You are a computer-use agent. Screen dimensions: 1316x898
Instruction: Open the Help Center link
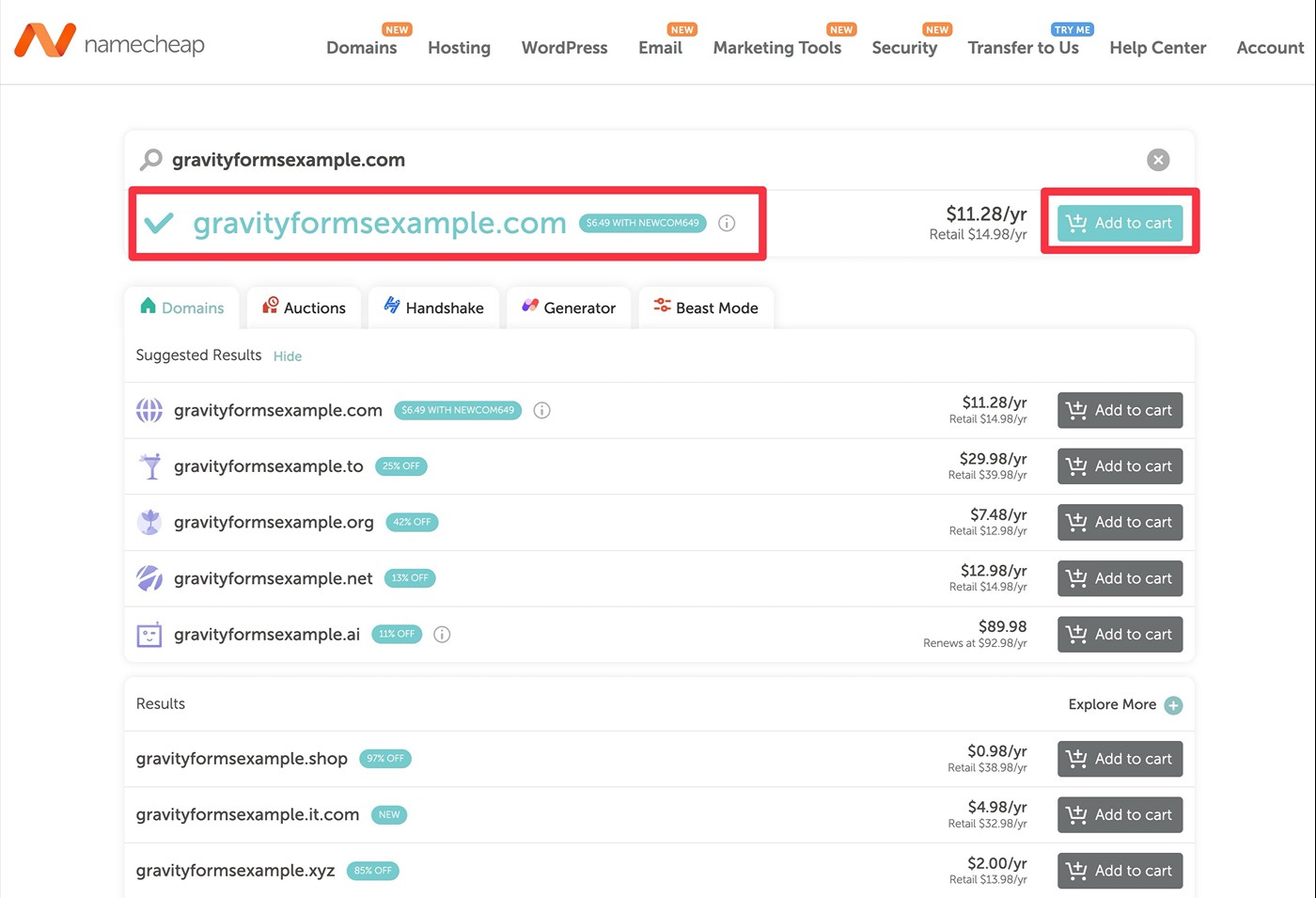click(x=1158, y=47)
